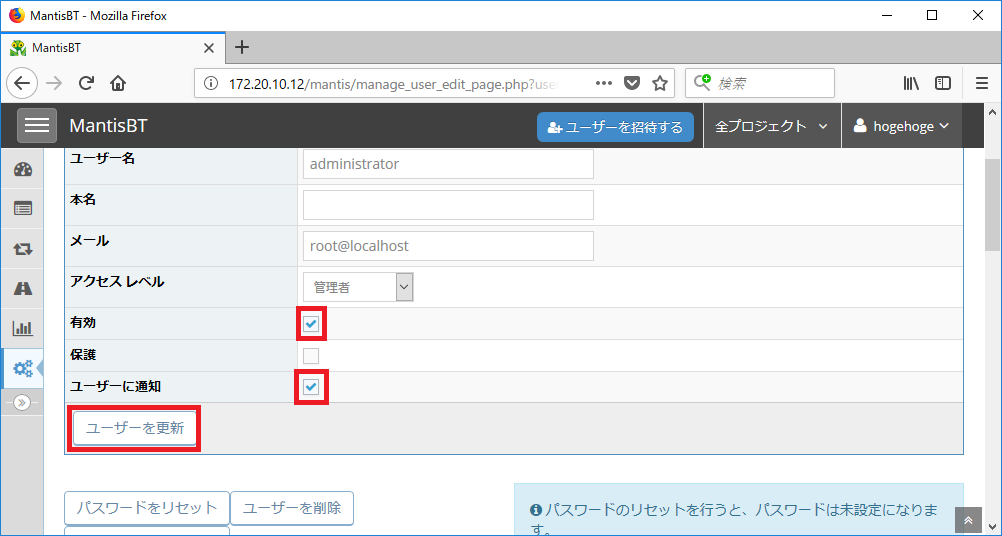Open the roadmap road icon in sidebar
The height and width of the screenshot is (536, 1002).
[x=22, y=289]
